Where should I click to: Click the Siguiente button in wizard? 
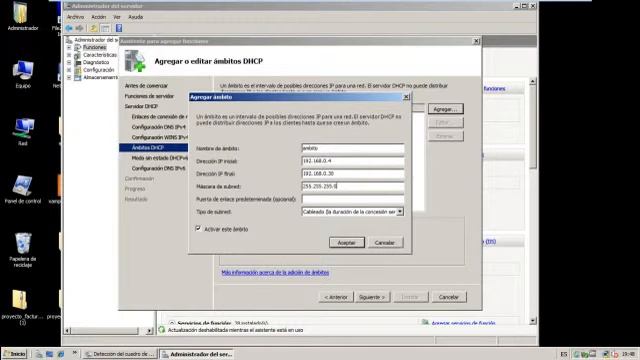tap(372, 297)
